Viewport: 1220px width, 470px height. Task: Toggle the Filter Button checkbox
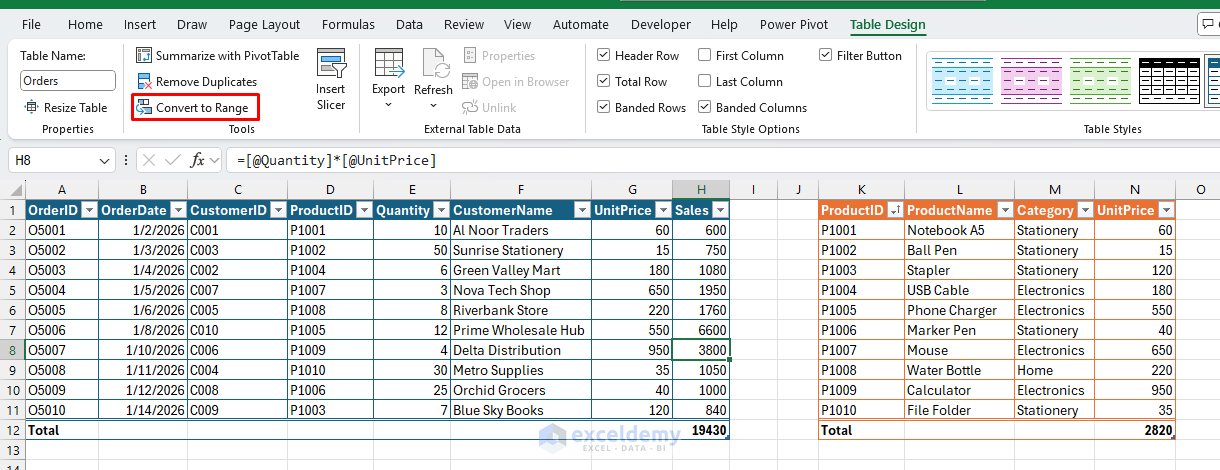coord(826,56)
